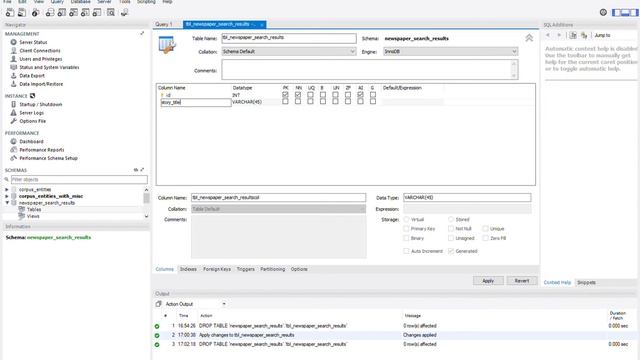Select the Stored storage radio button
Screen dimensions: 640x360
451,220
